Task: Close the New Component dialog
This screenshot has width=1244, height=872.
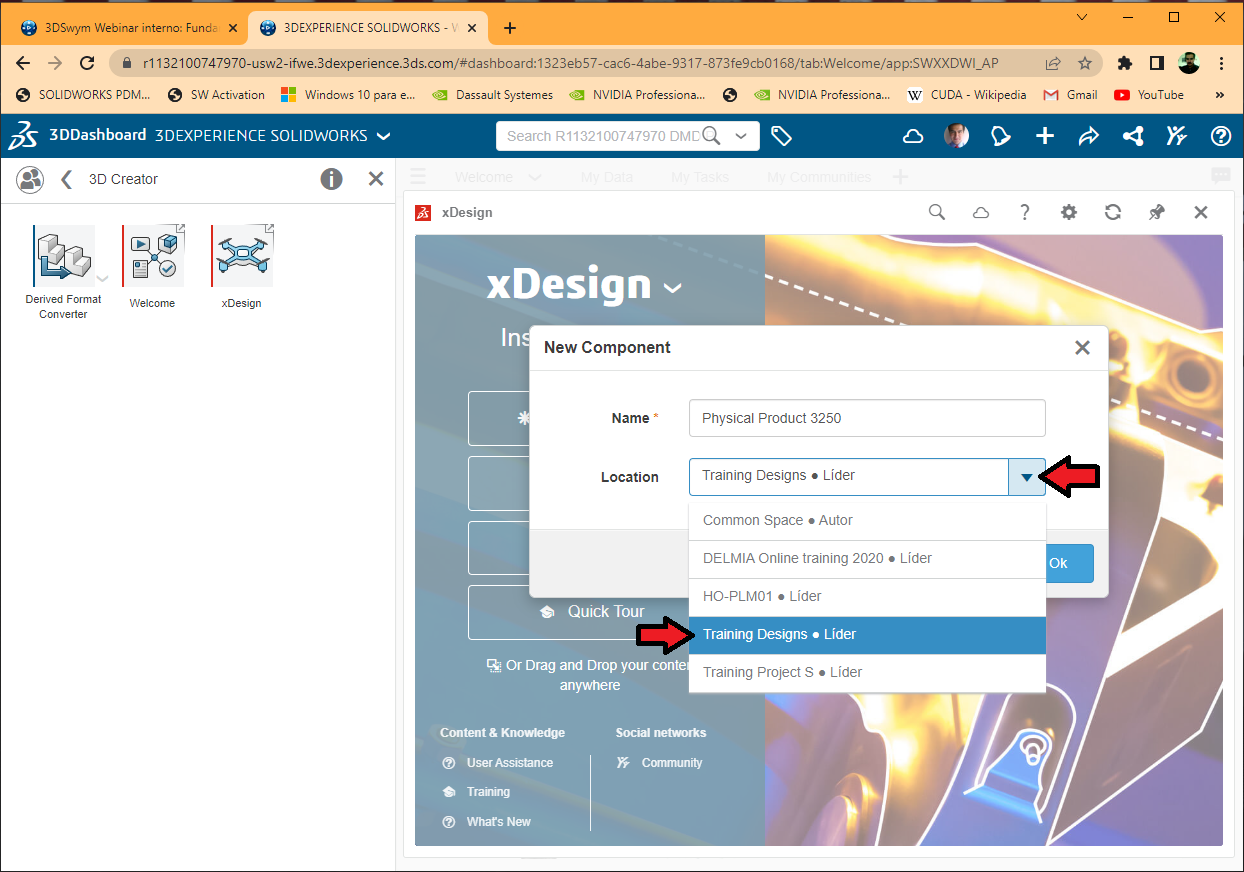Action: click(x=1082, y=348)
